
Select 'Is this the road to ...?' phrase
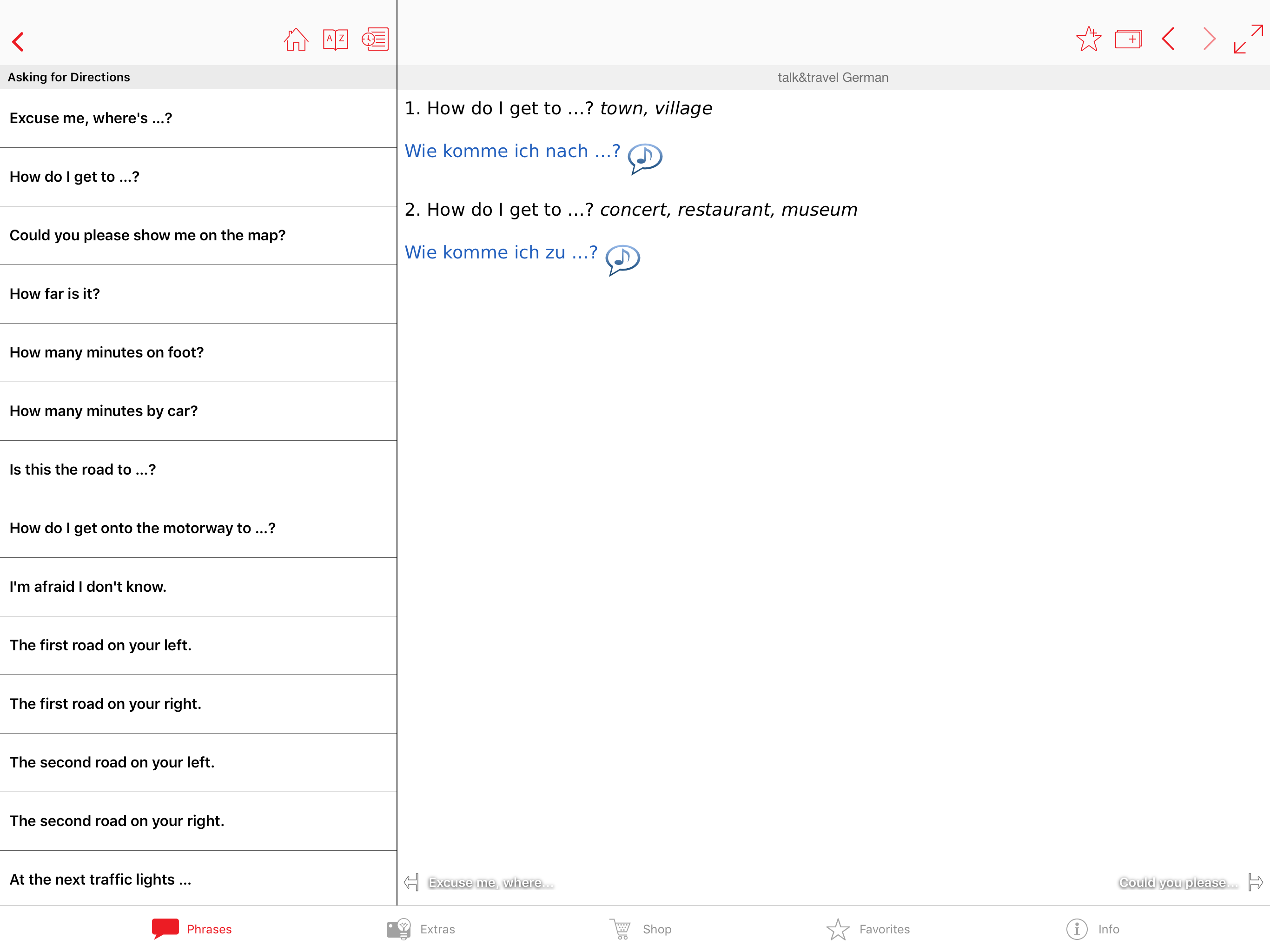198,469
